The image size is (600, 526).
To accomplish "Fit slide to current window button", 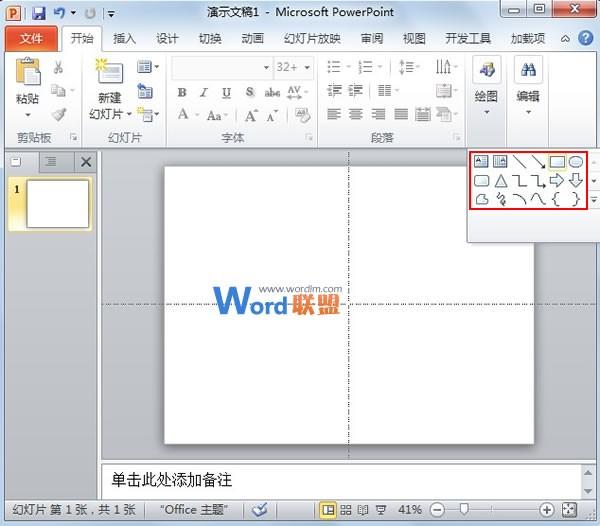I will point(569,510).
